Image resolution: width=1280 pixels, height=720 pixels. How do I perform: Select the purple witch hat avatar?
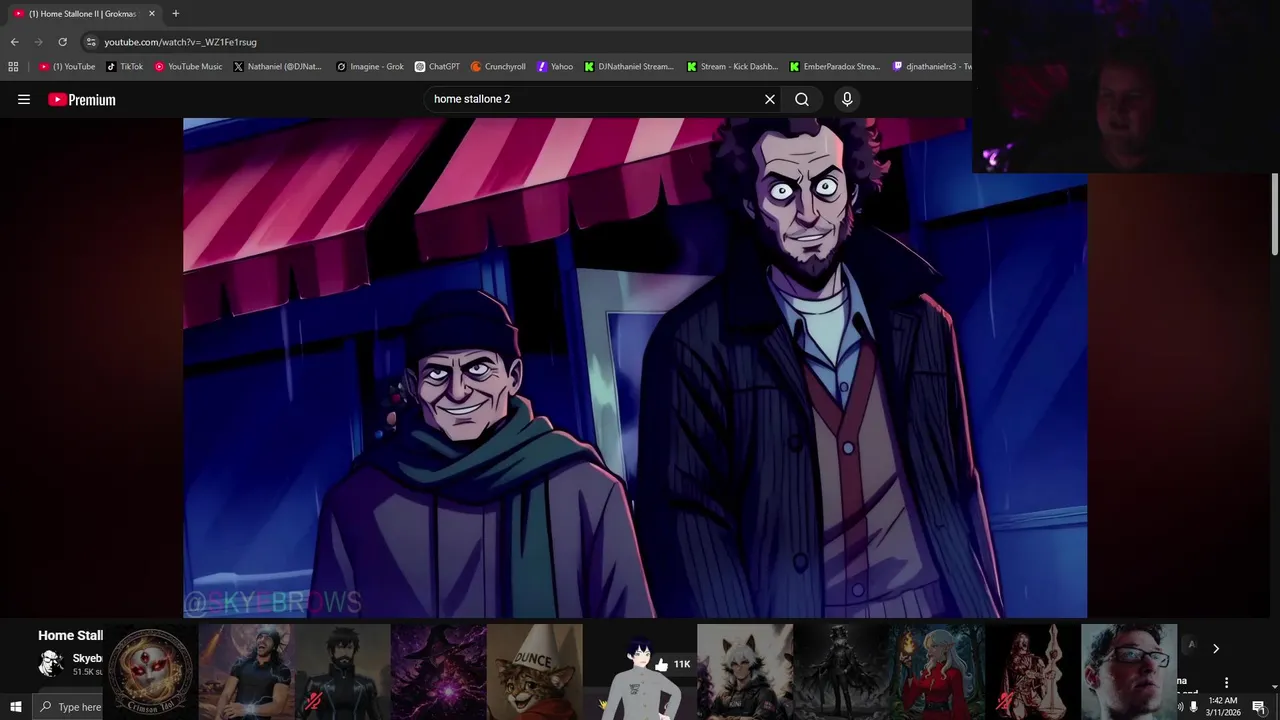click(439, 672)
